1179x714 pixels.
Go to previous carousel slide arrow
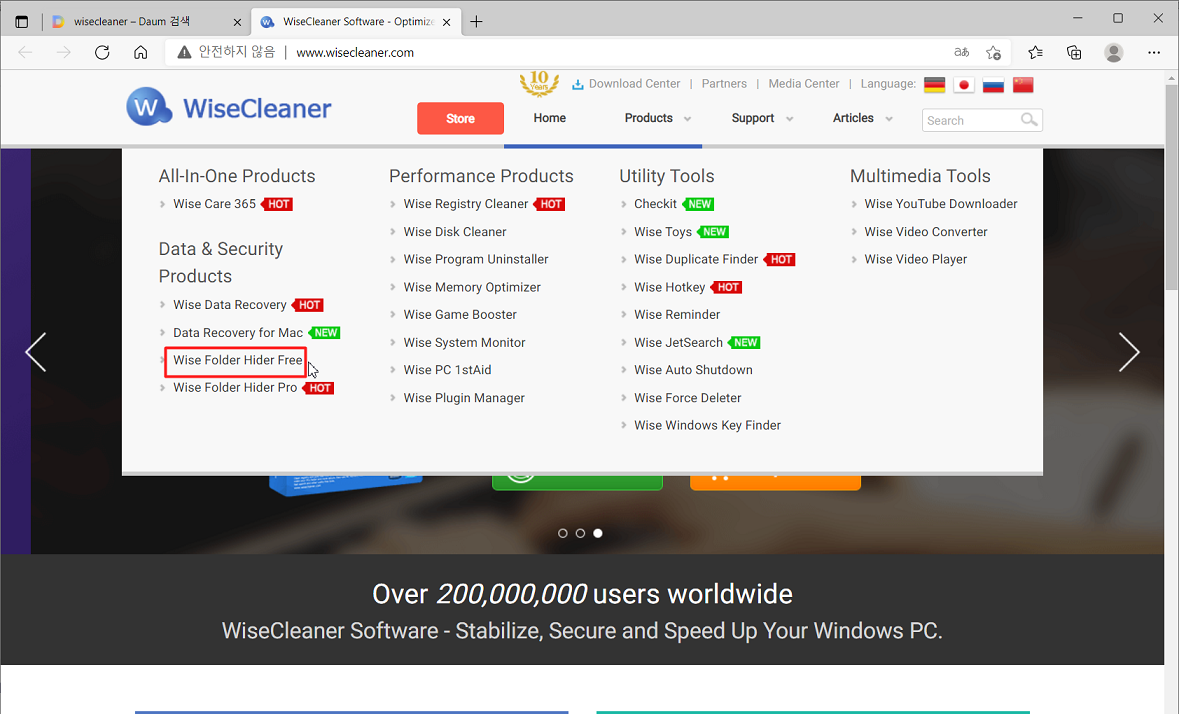(36, 352)
